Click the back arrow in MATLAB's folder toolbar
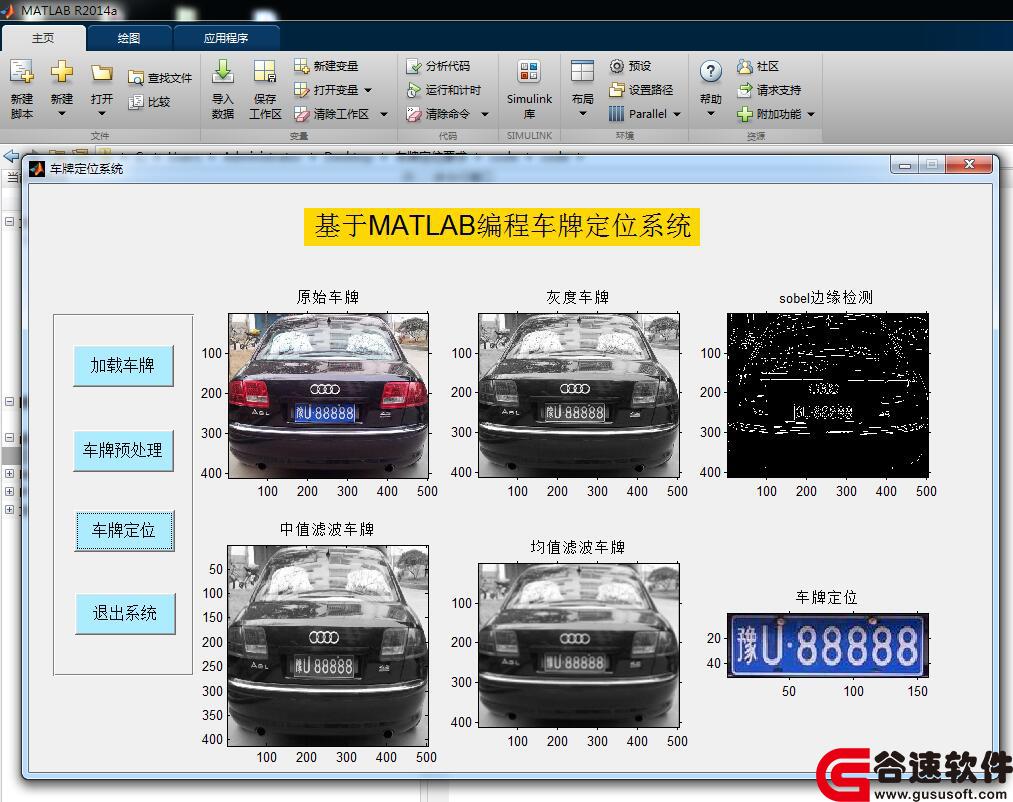Viewport: 1013px width, 802px height. point(11,156)
